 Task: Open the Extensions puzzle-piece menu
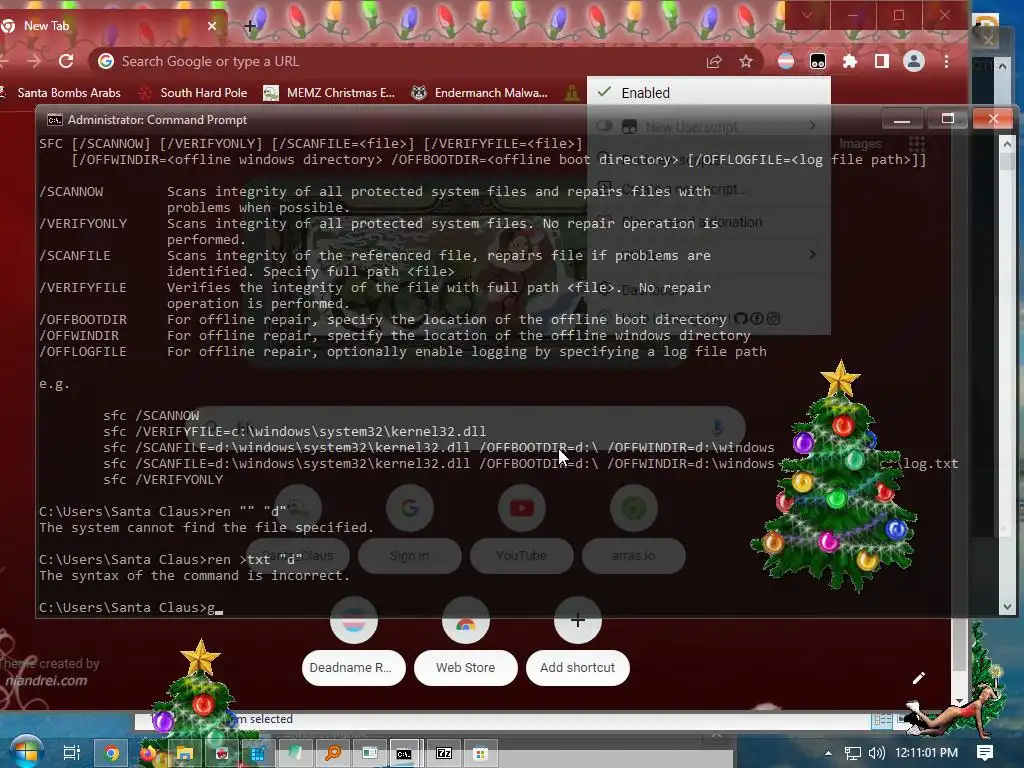(x=850, y=61)
